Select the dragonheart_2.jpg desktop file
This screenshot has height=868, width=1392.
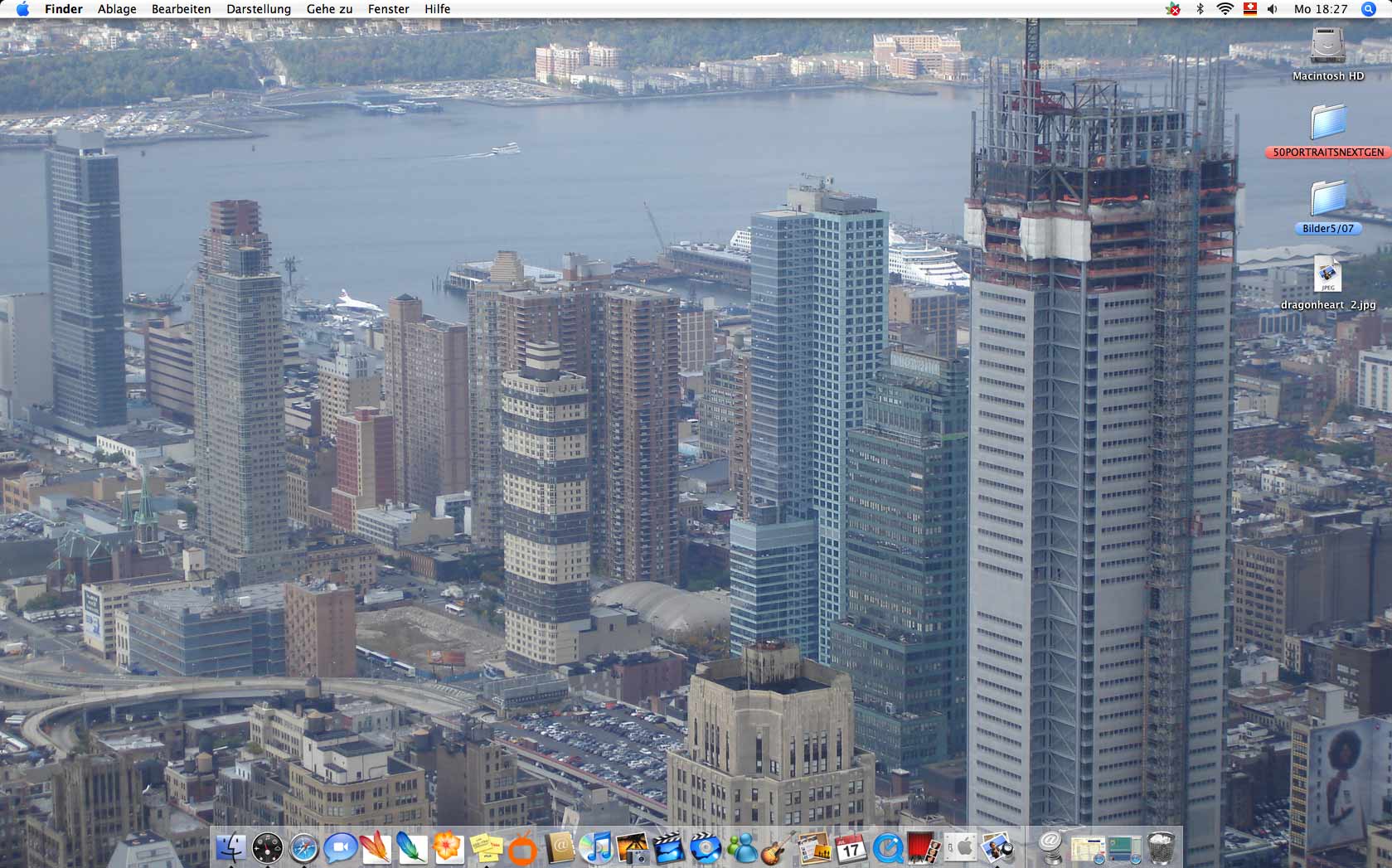tap(1327, 278)
